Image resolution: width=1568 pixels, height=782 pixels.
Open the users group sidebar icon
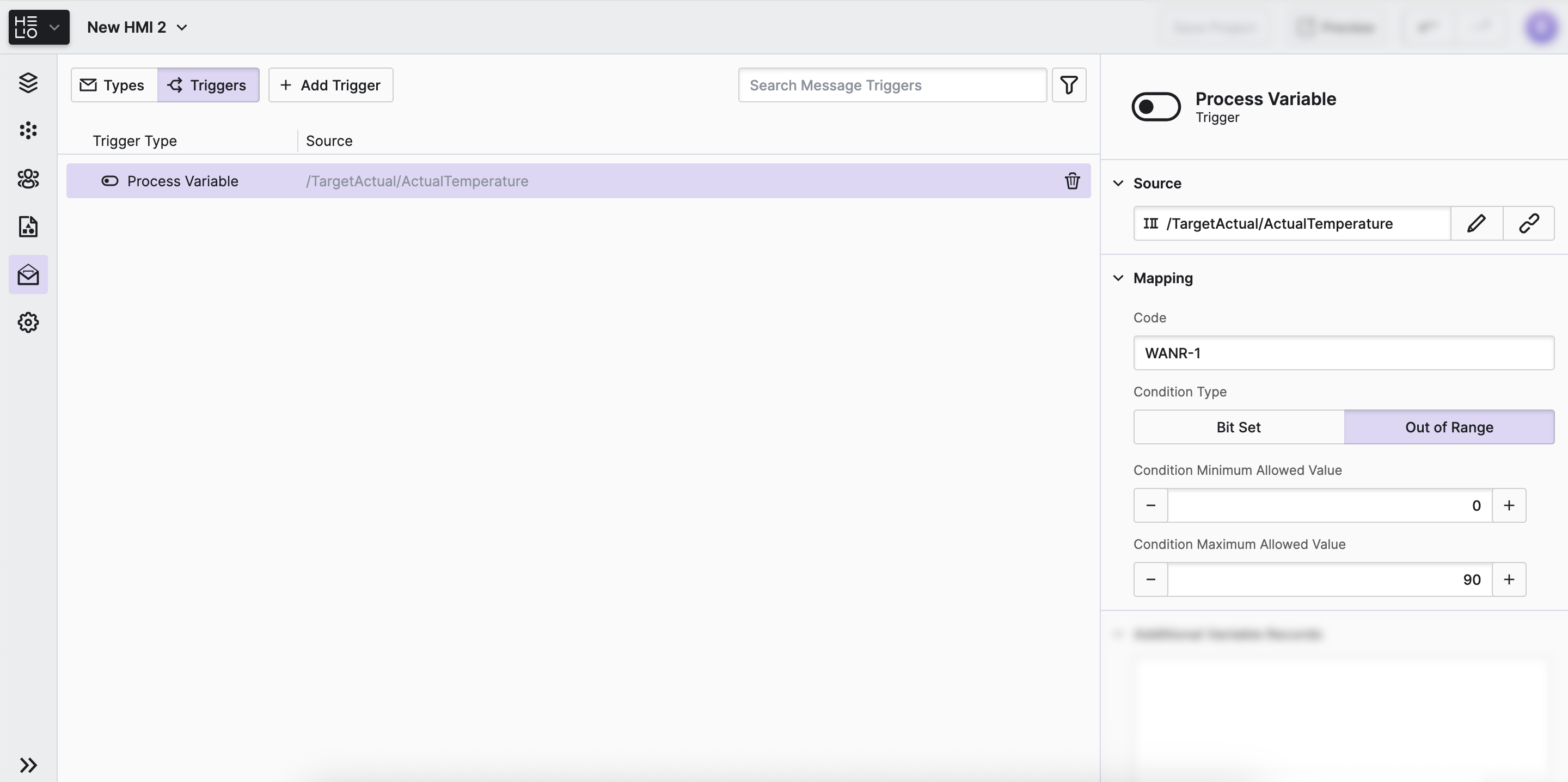tap(28, 179)
